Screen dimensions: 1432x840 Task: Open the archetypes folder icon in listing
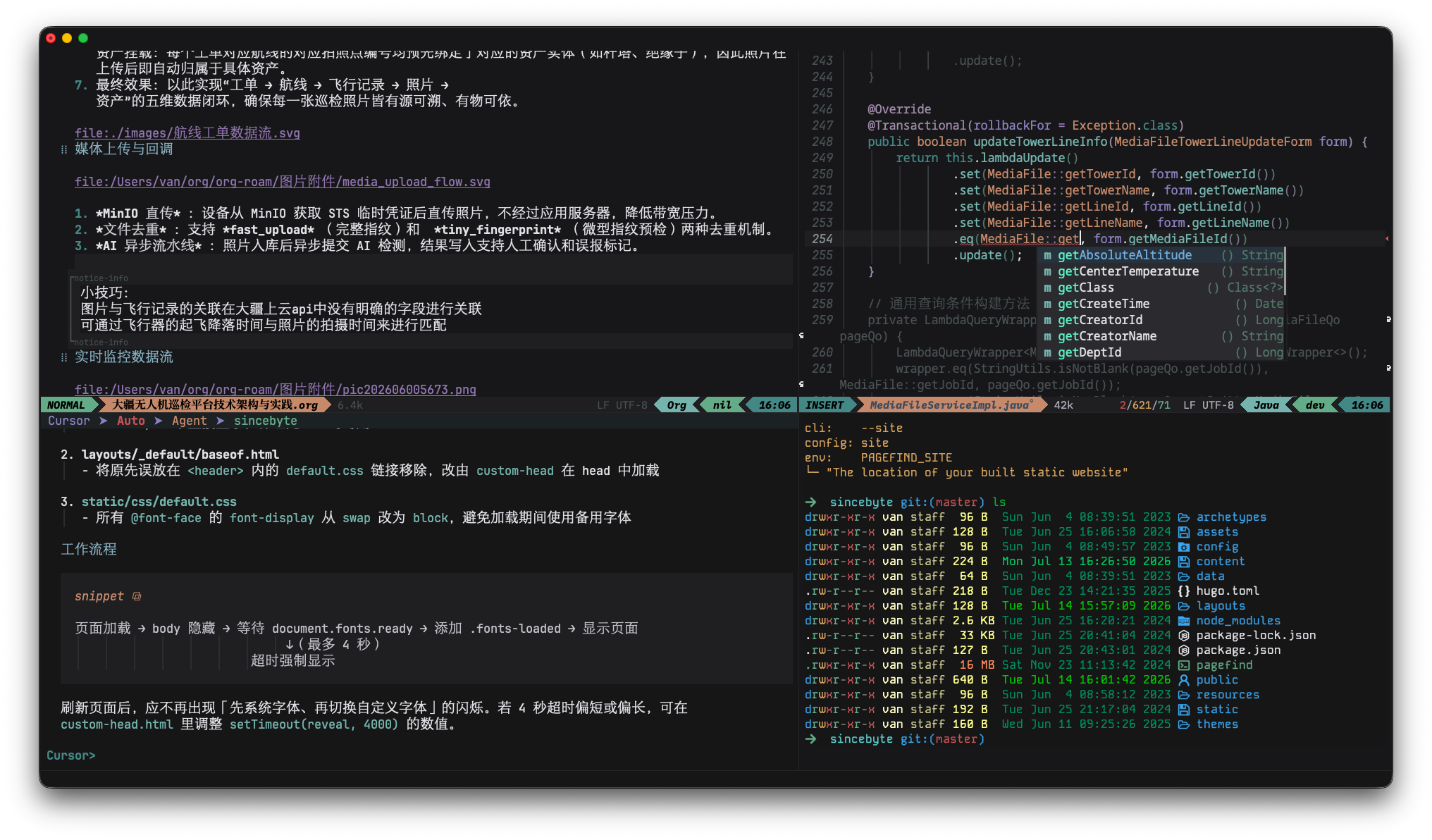click(x=1184, y=517)
